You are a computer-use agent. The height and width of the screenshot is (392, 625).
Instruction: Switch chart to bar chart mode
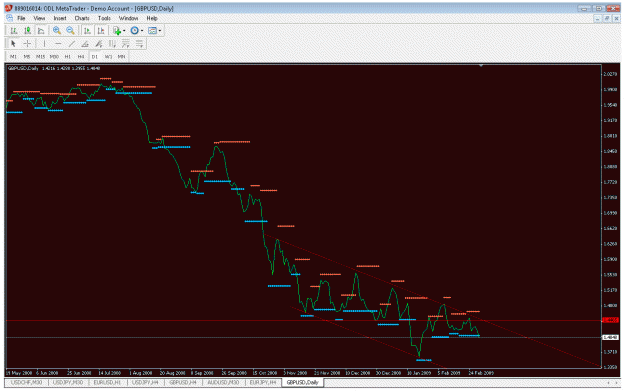coord(14,31)
